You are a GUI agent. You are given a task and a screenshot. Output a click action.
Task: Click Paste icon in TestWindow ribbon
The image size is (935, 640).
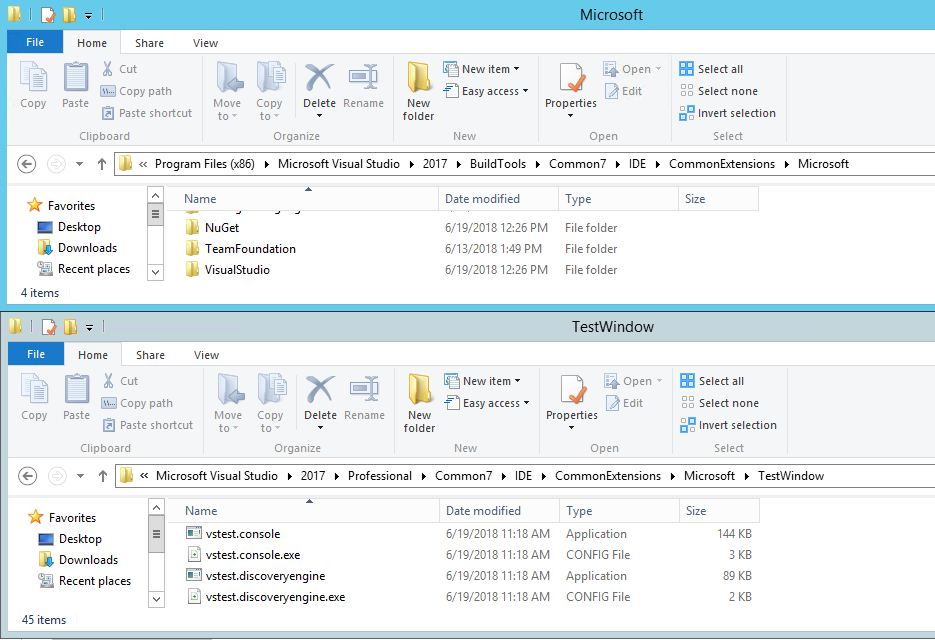76,389
